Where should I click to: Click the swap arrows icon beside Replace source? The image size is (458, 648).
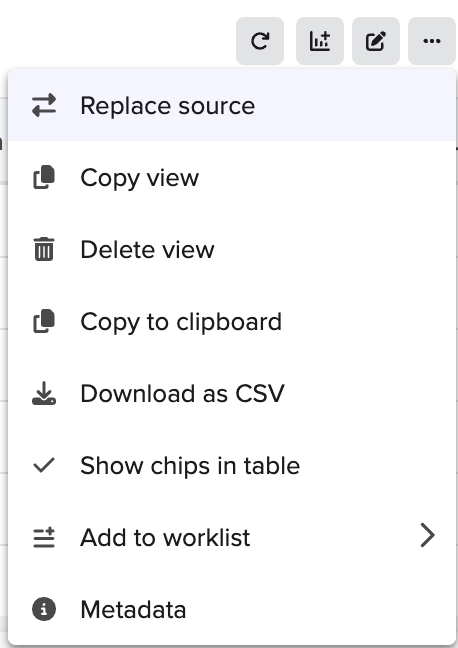(x=44, y=105)
